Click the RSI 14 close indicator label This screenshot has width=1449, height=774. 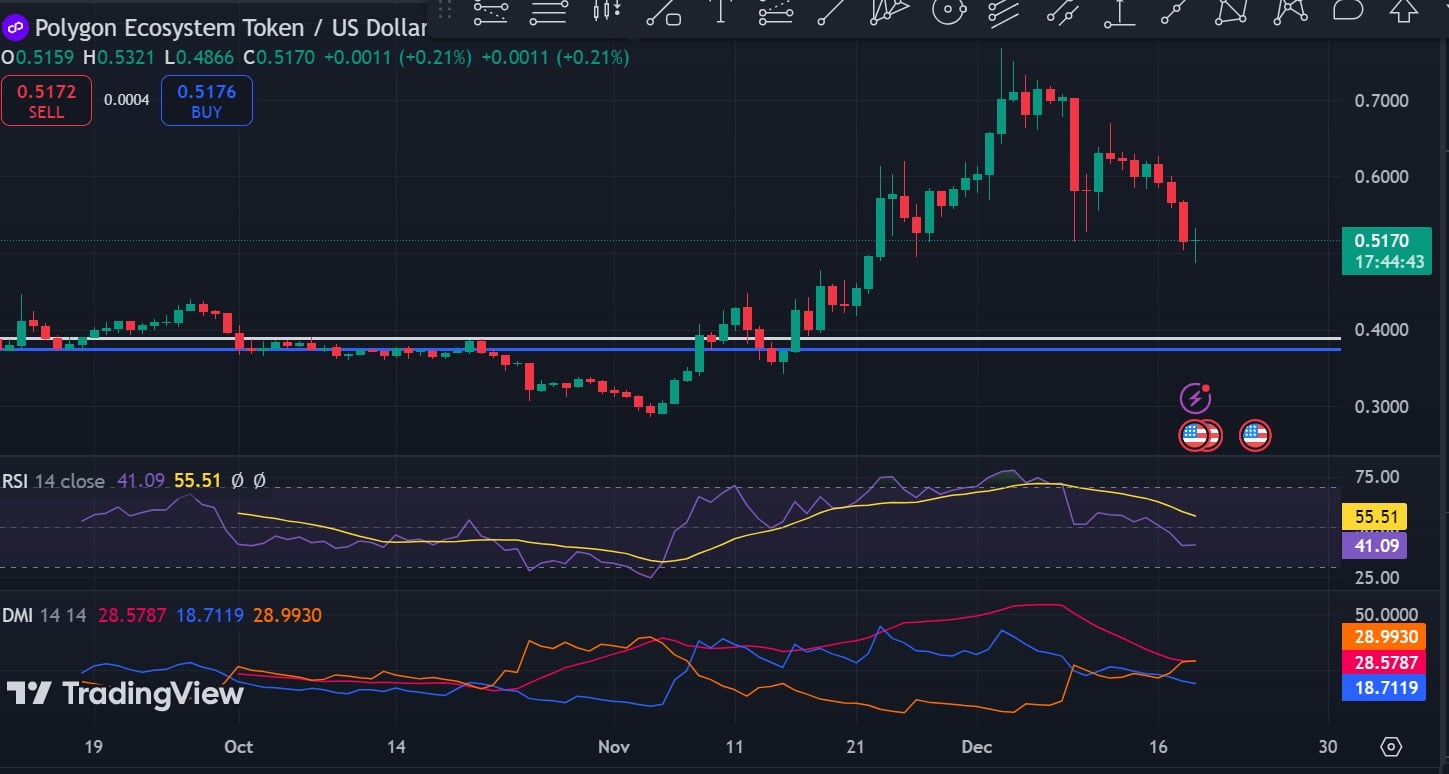pyautogui.click(x=53, y=481)
